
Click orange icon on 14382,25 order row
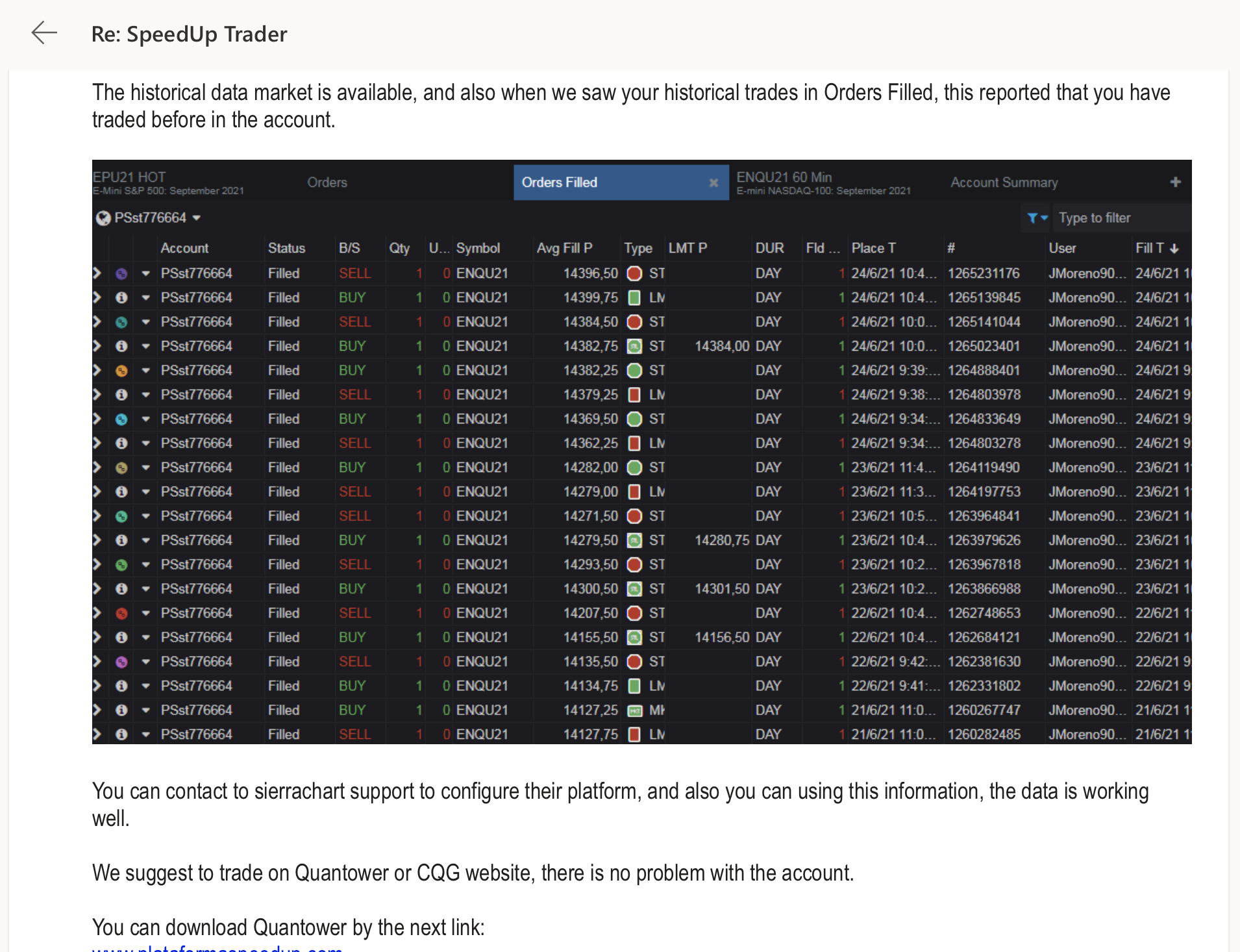coord(121,371)
